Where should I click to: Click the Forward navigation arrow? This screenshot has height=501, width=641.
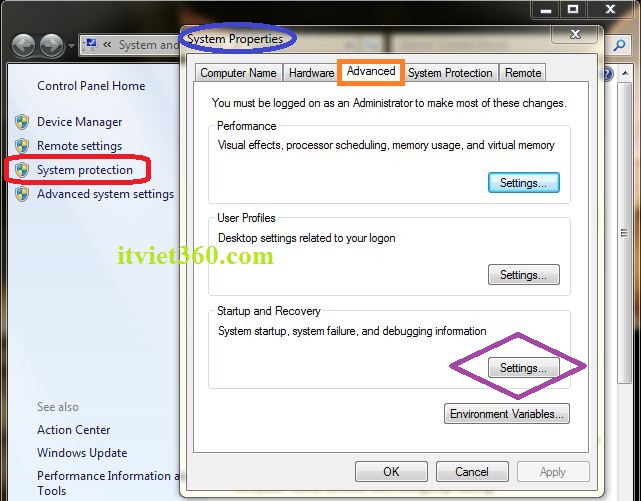[x=52, y=45]
